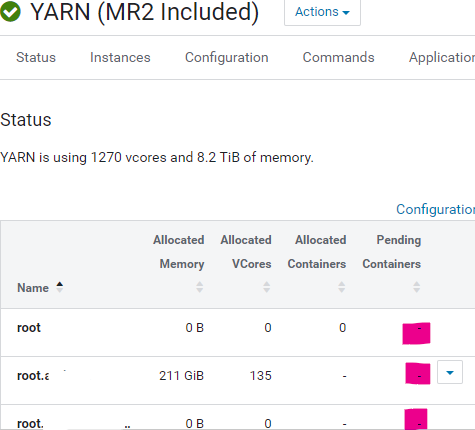Click the pink highlighted cell in root row
The width and height of the screenshot is (475, 430).
(x=416, y=333)
